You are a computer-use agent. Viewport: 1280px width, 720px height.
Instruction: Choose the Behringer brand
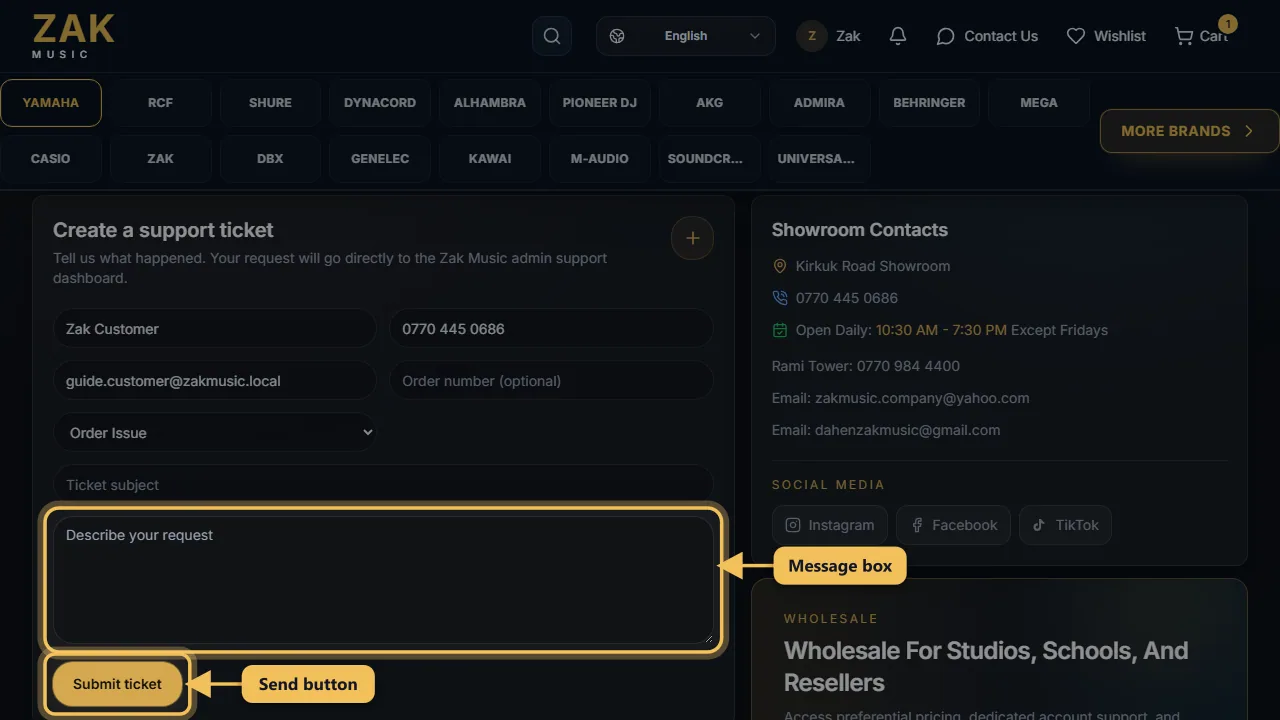929,103
